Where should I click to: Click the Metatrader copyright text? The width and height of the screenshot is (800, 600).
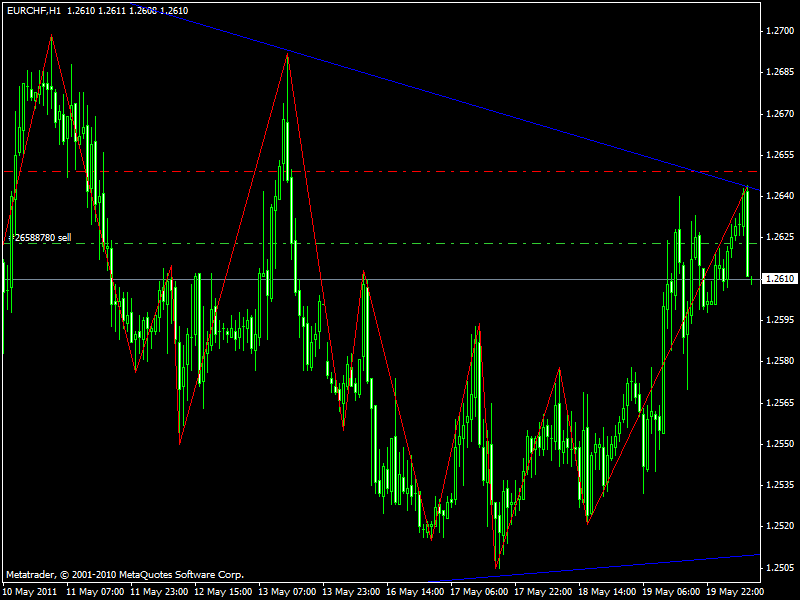(x=125, y=575)
